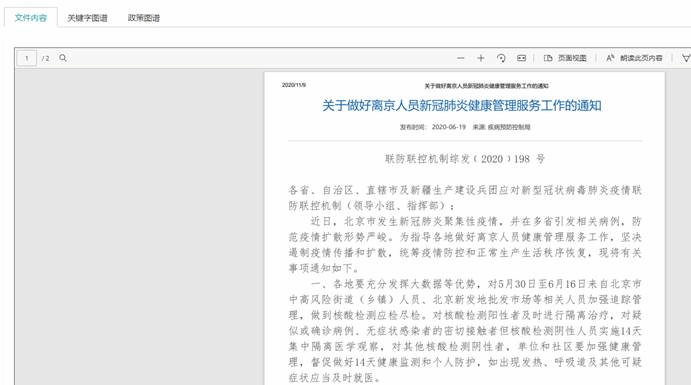
Task: Open the 页面视图 page view button
Action: (565, 58)
